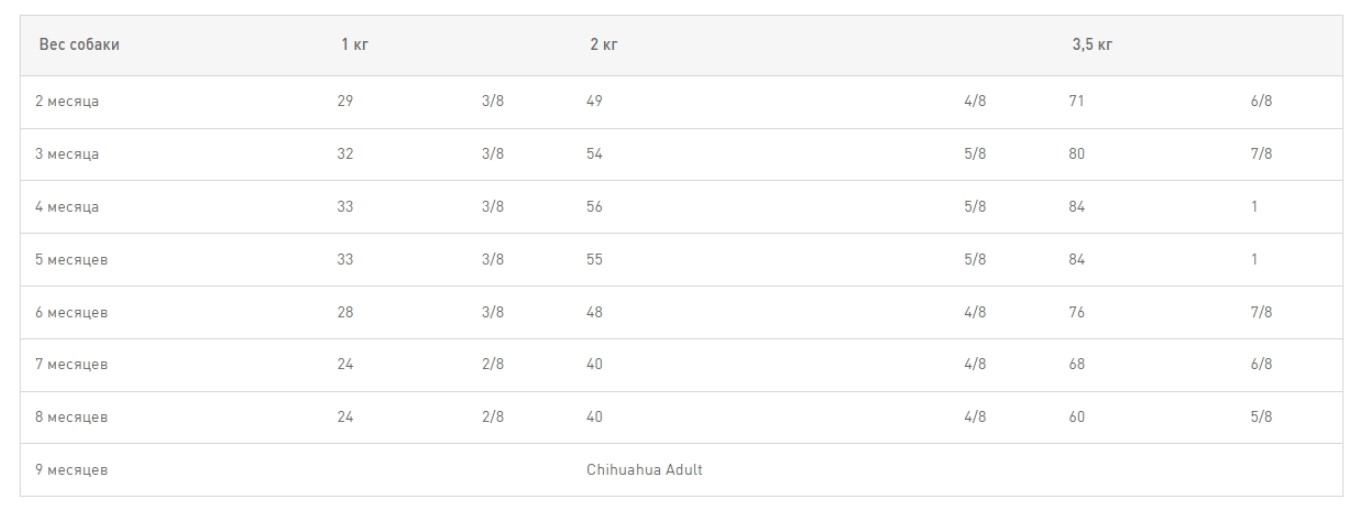Click the value 56 cell
This screenshot has width=1366, height=516.
(x=595, y=207)
